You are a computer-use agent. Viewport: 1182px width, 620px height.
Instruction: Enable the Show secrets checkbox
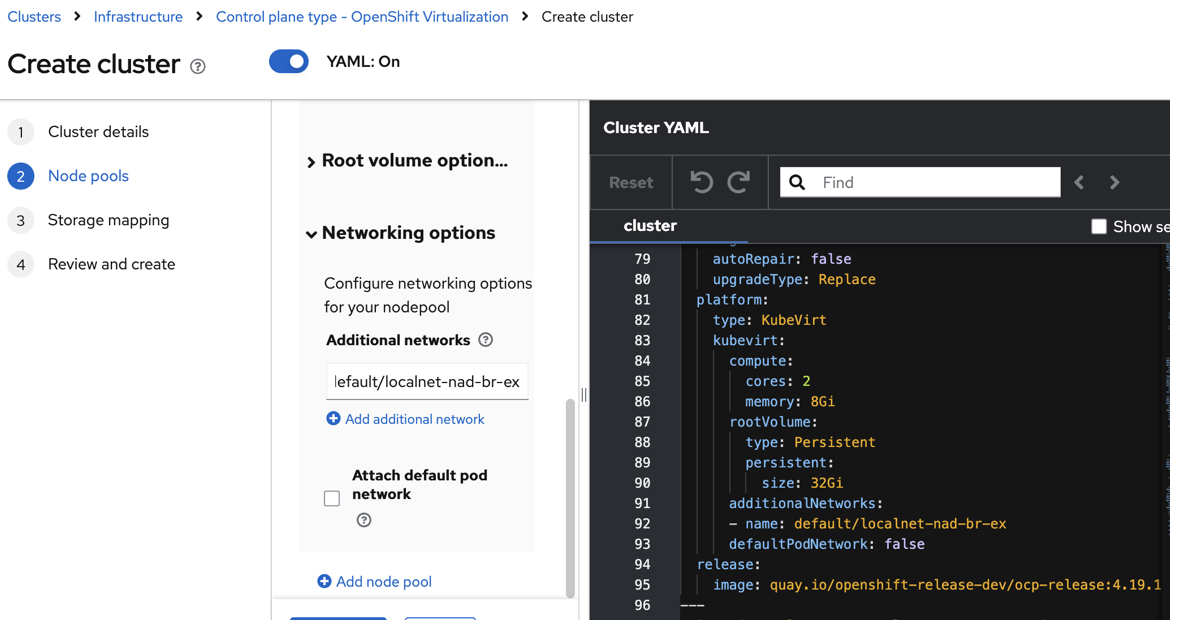pos(1099,227)
